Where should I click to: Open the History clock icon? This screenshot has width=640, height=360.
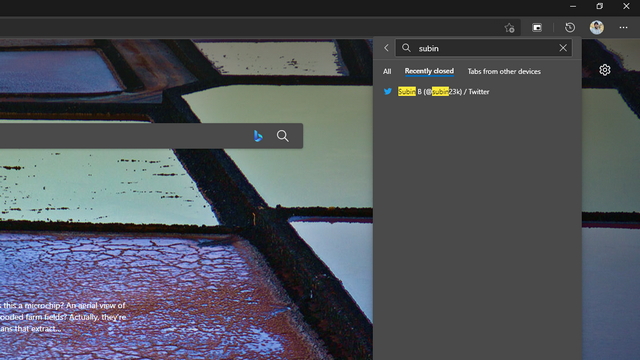pos(570,27)
